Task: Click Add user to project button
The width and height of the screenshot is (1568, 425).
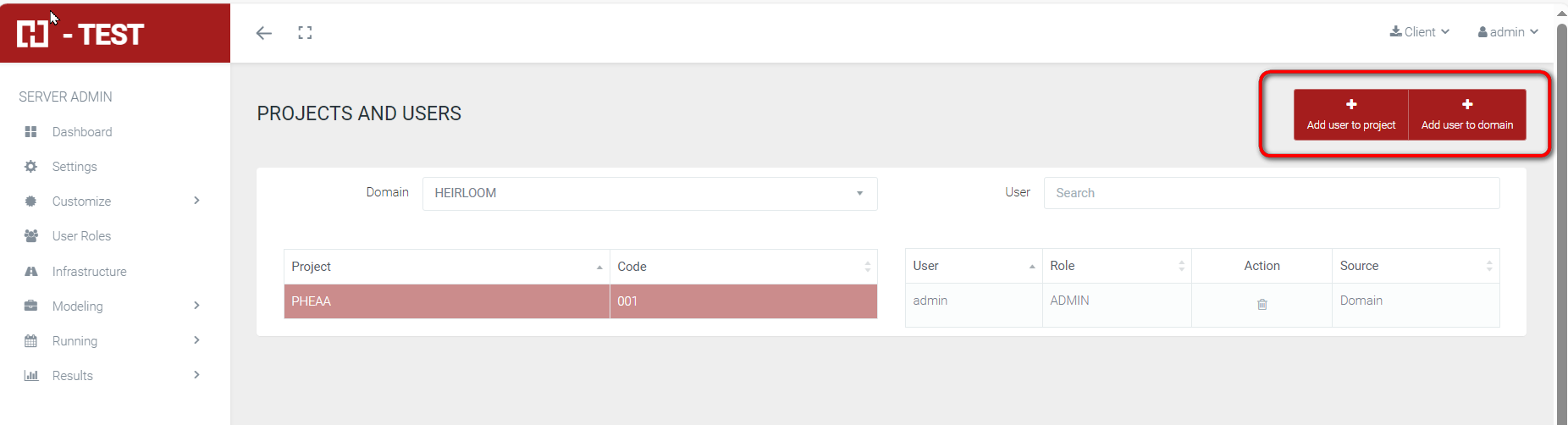Action: (x=1350, y=114)
